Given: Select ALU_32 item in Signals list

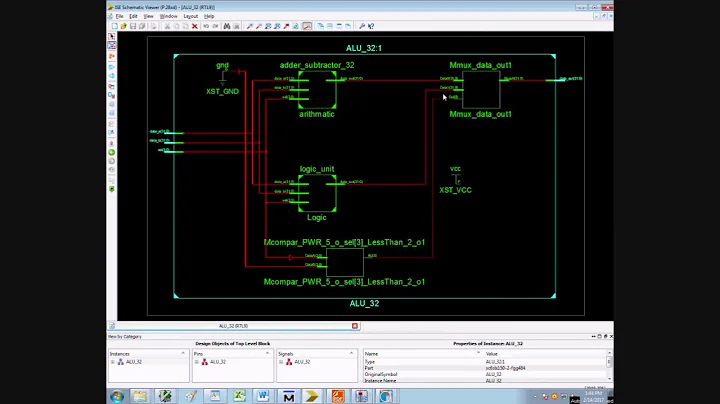Looking at the screenshot, I should 302,362.
